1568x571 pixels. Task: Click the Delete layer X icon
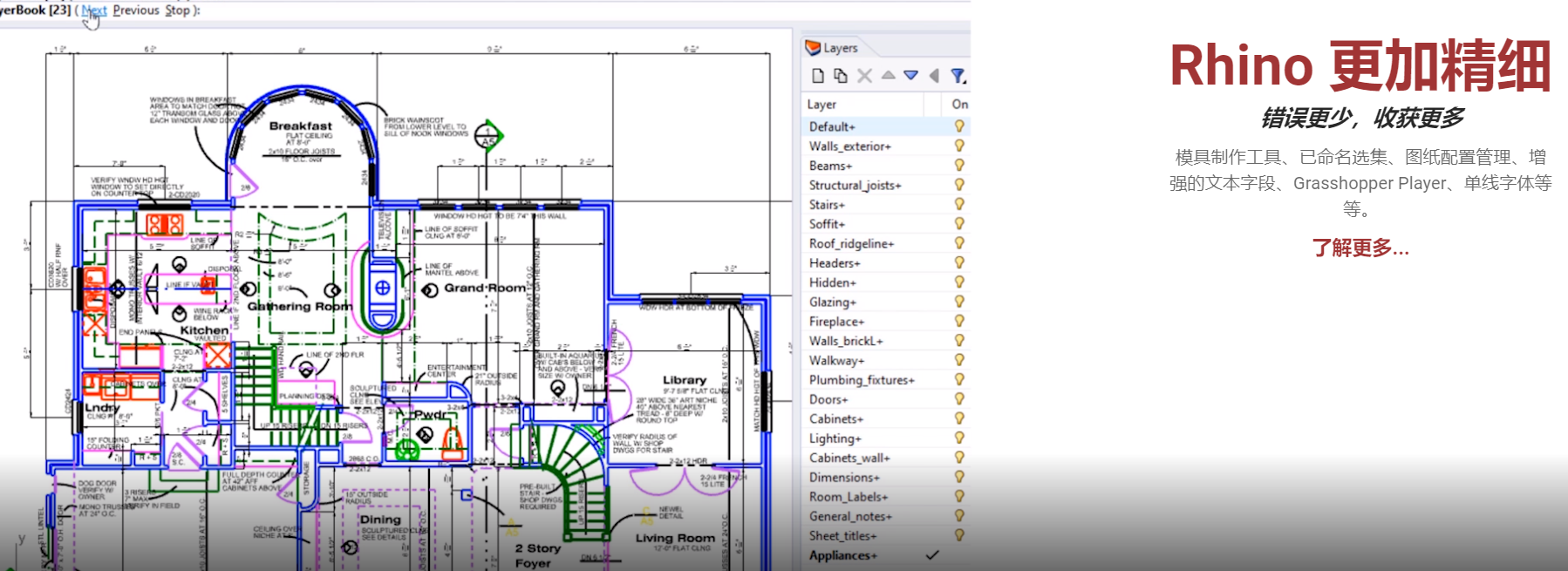pos(864,76)
